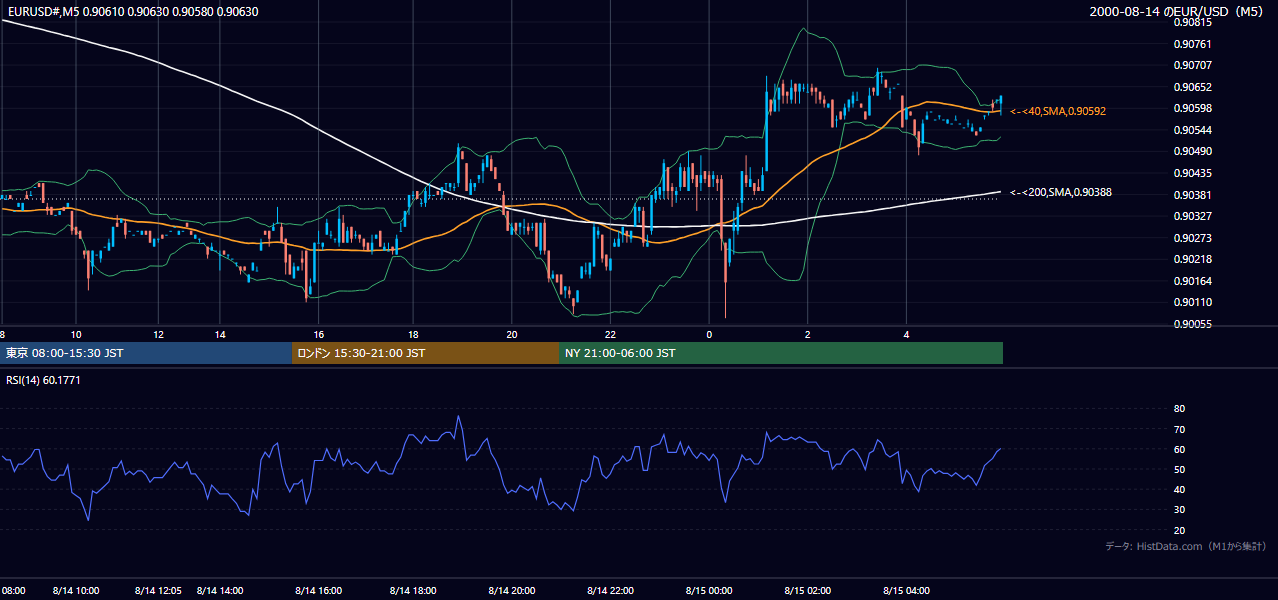This screenshot has width=1278, height=600.
Task: Click price axis value 0.90761
Action: [1192, 44]
